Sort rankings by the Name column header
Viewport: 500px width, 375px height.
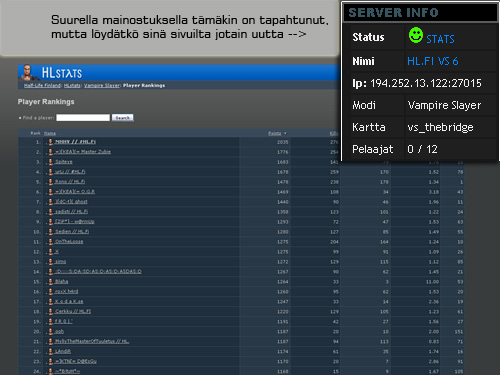click(x=50, y=133)
